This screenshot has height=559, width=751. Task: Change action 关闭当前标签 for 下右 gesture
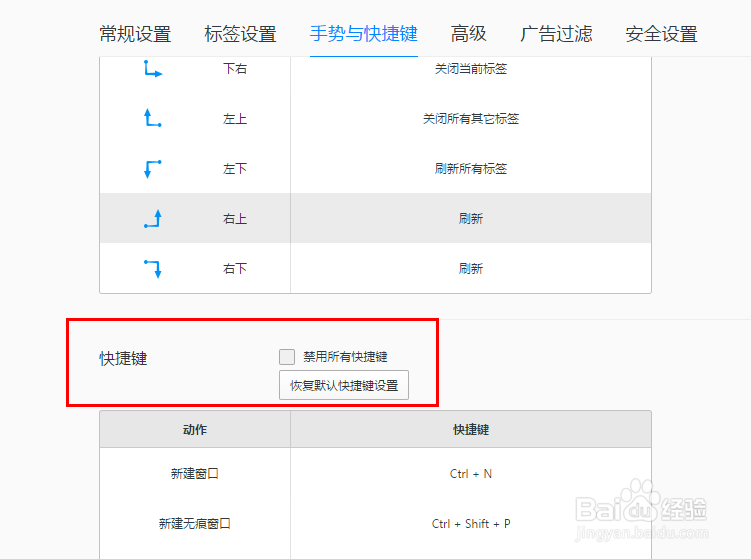pyautogui.click(x=471, y=69)
